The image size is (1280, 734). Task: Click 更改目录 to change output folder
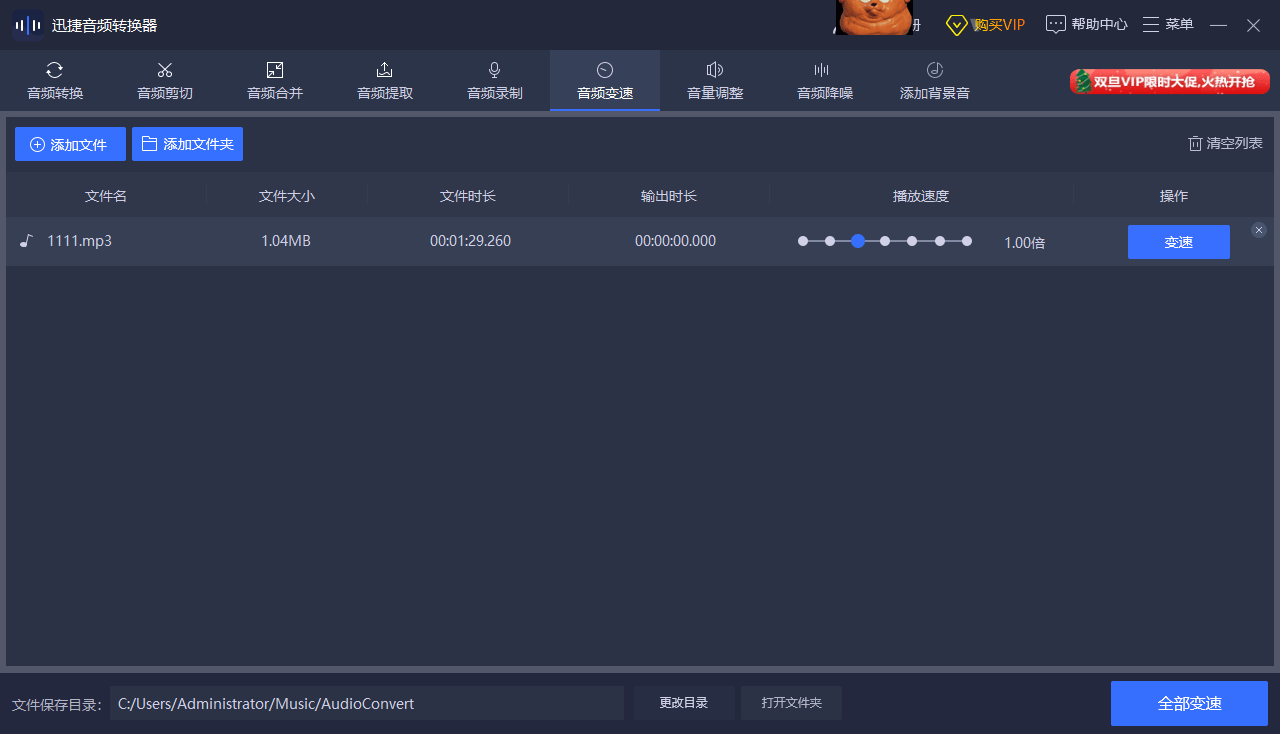[x=684, y=703]
